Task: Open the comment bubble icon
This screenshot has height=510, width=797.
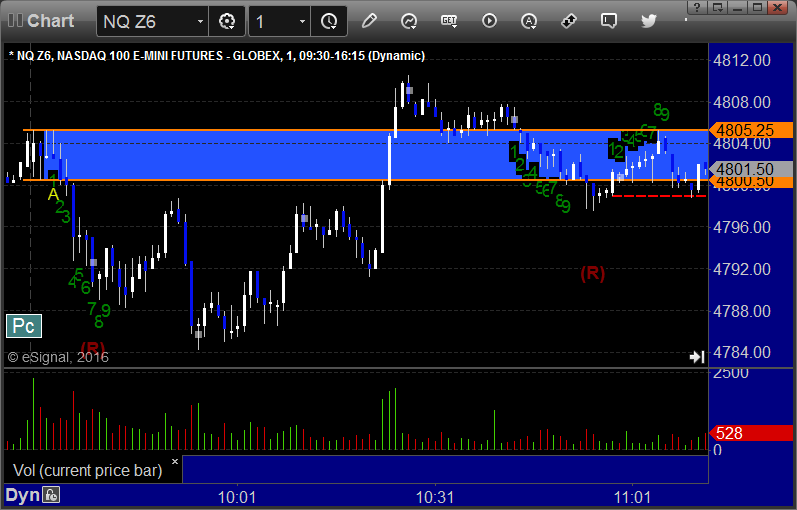Action: pos(608,21)
